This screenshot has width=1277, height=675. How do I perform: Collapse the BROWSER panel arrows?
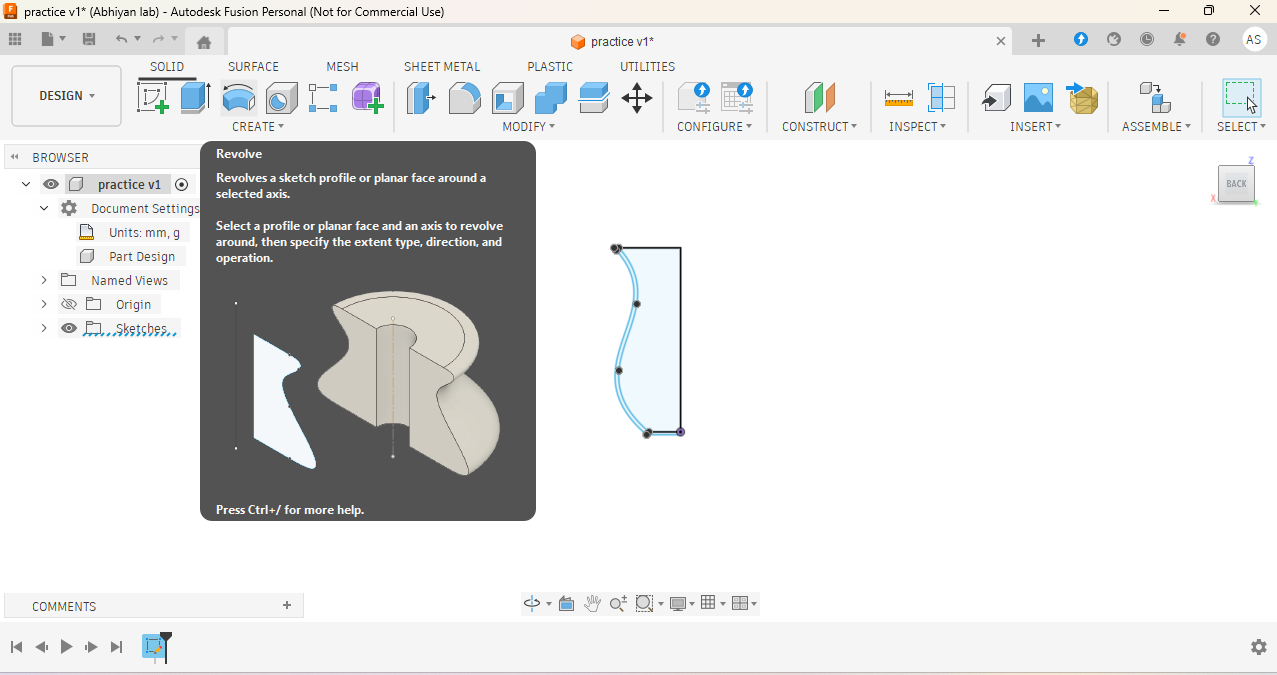coord(15,157)
